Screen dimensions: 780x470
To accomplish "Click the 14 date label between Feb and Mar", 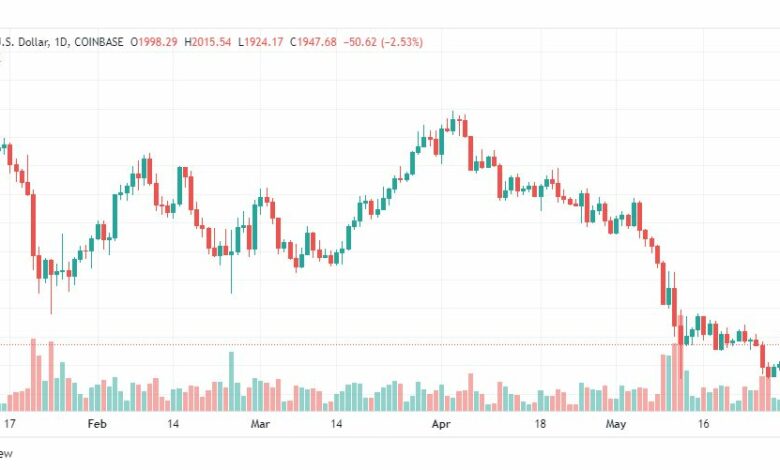I will (173, 424).
